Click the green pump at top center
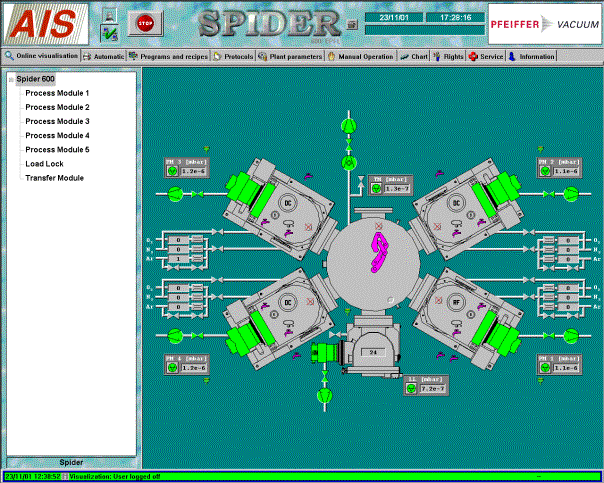The height and width of the screenshot is (483, 604). tap(349, 123)
